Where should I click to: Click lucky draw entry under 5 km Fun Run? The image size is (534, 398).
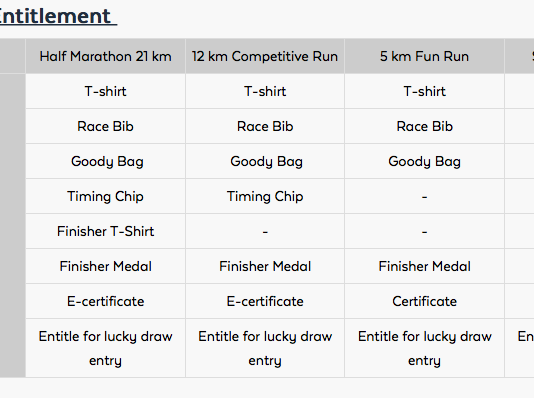pyautogui.click(x=424, y=348)
